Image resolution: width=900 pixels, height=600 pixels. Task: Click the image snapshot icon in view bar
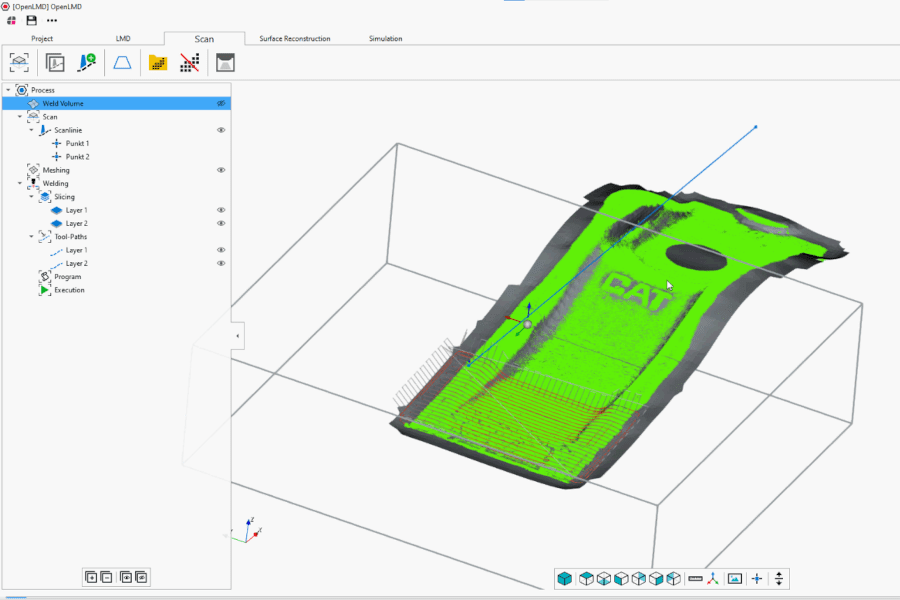(x=735, y=579)
